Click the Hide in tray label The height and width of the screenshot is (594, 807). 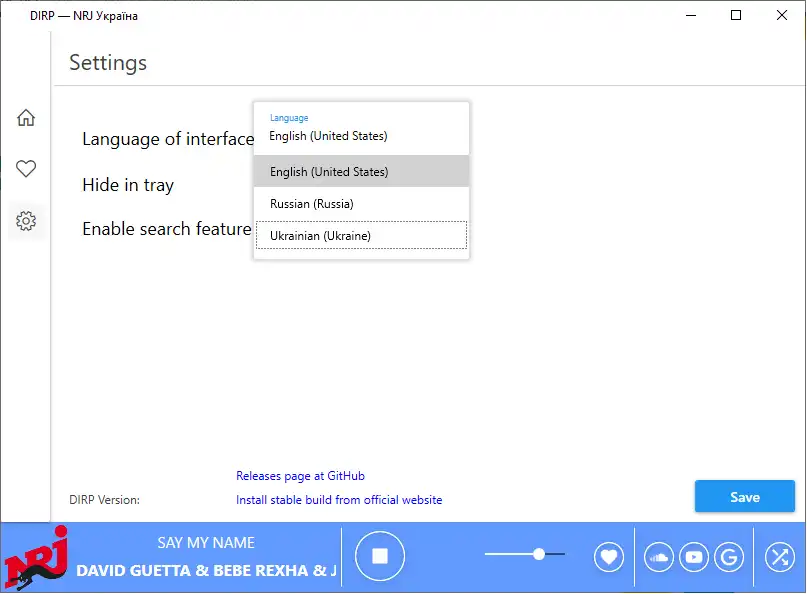tap(128, 185)
